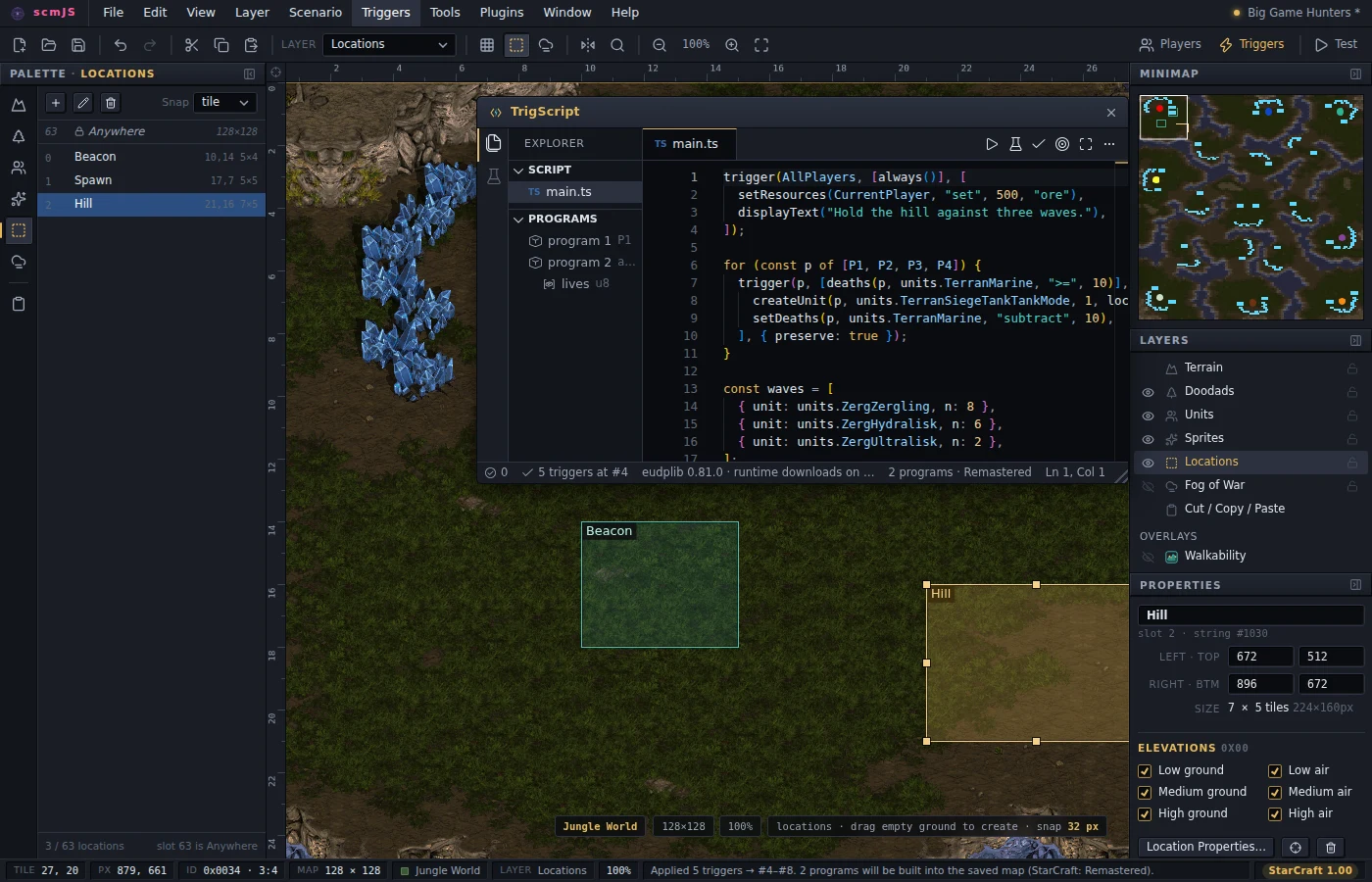Image resolution: width=1372 pixels, height=882 pixels.
Task: Click the Cut scissors icon
Action: pyautogui.click(x=191, y=45)
